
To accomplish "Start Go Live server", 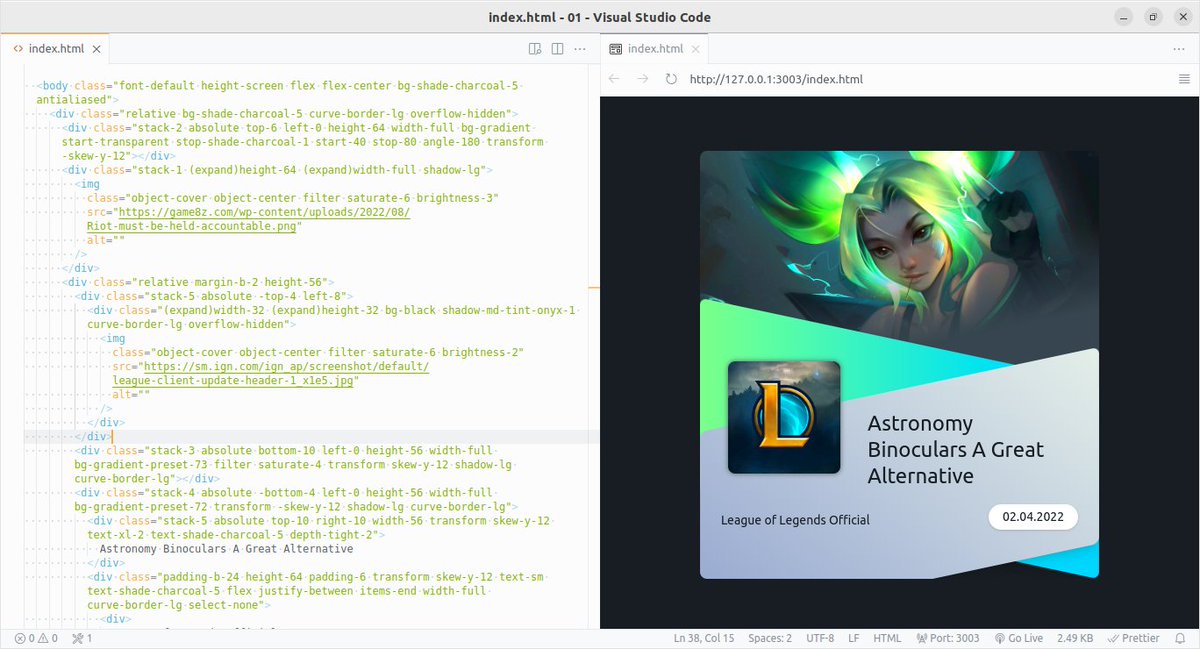I will 1019,638.
